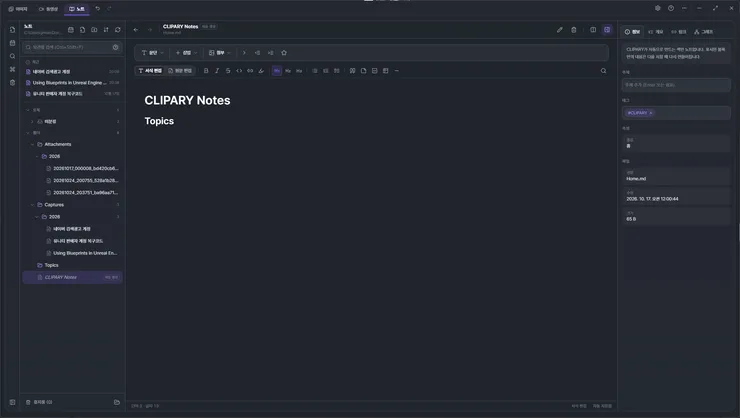Click the trash delete icon in note header
This screenshot has width=740, height=418.
(x=574, y=30)
